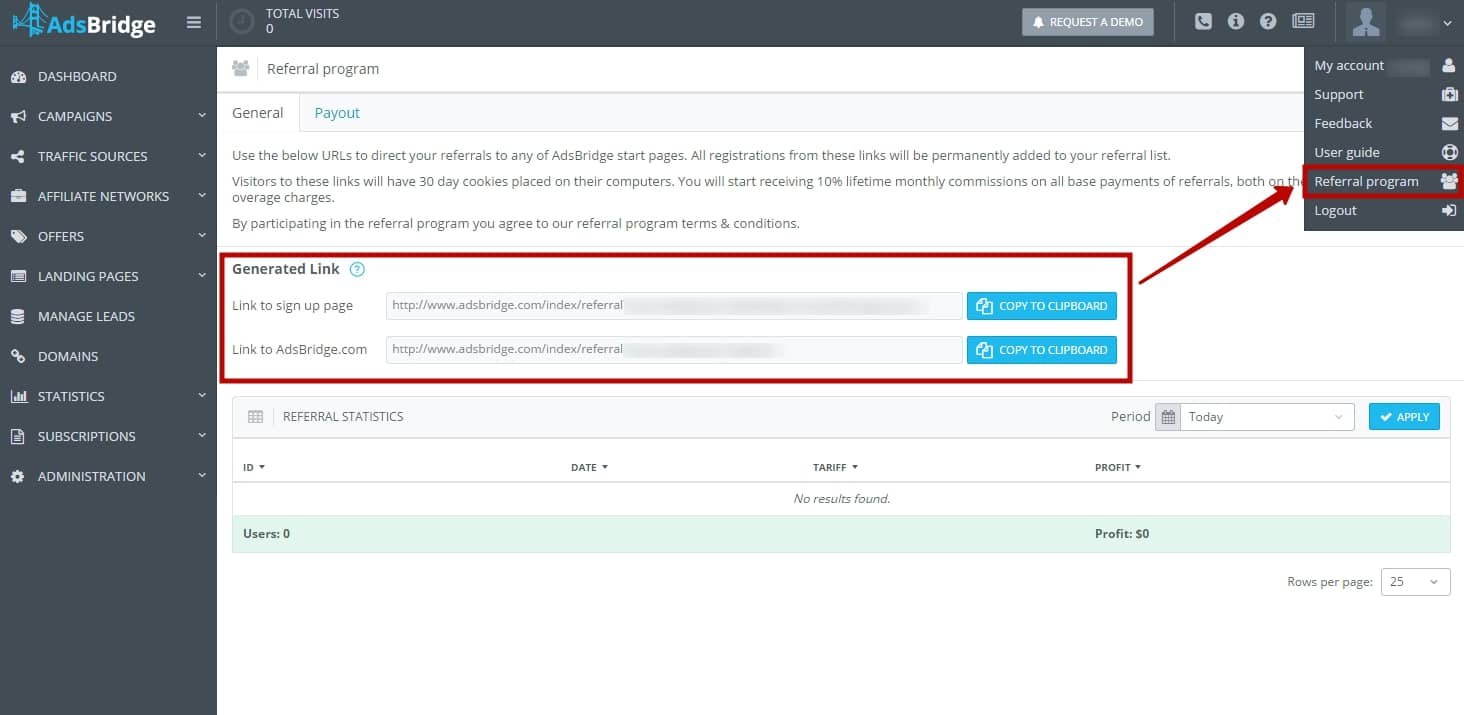Click the Feedback envelope icon
This screenshot has height=715, width=1464.
tap(1449, 123)
